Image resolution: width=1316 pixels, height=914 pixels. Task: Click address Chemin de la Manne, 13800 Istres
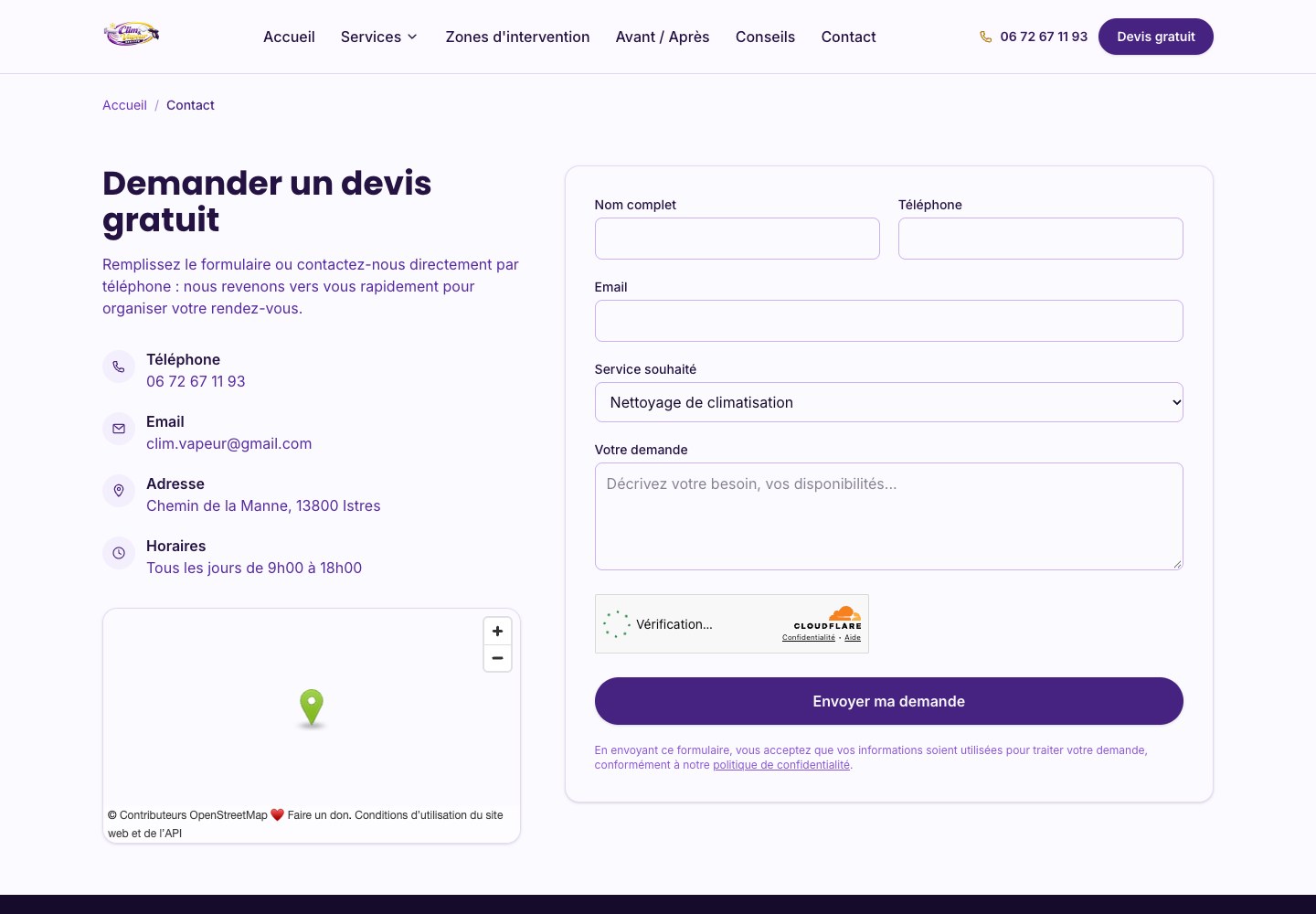coord(263,505)
